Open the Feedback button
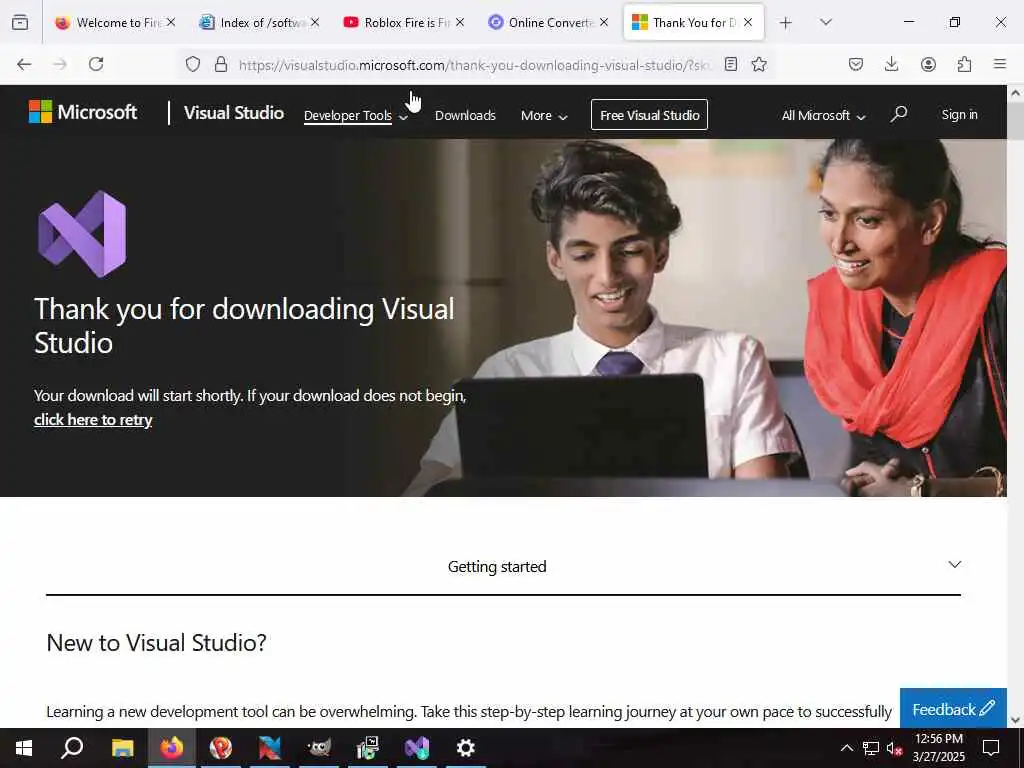1024x768 pixels. pos(953,709)
